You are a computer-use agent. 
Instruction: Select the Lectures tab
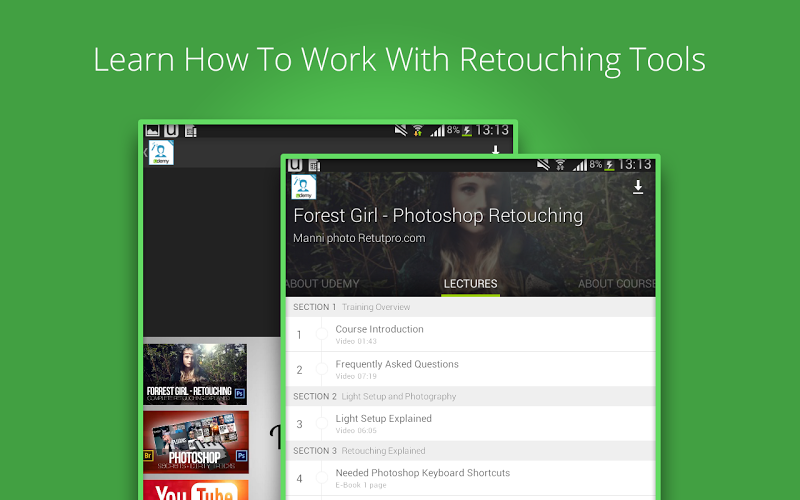(x=470, y=284)
